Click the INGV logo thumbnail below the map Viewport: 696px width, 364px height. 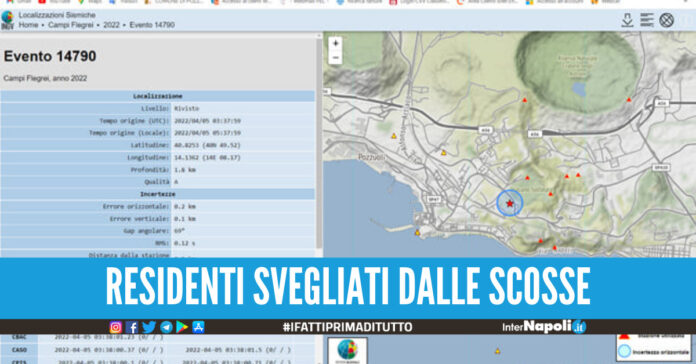tap(348, 351)
